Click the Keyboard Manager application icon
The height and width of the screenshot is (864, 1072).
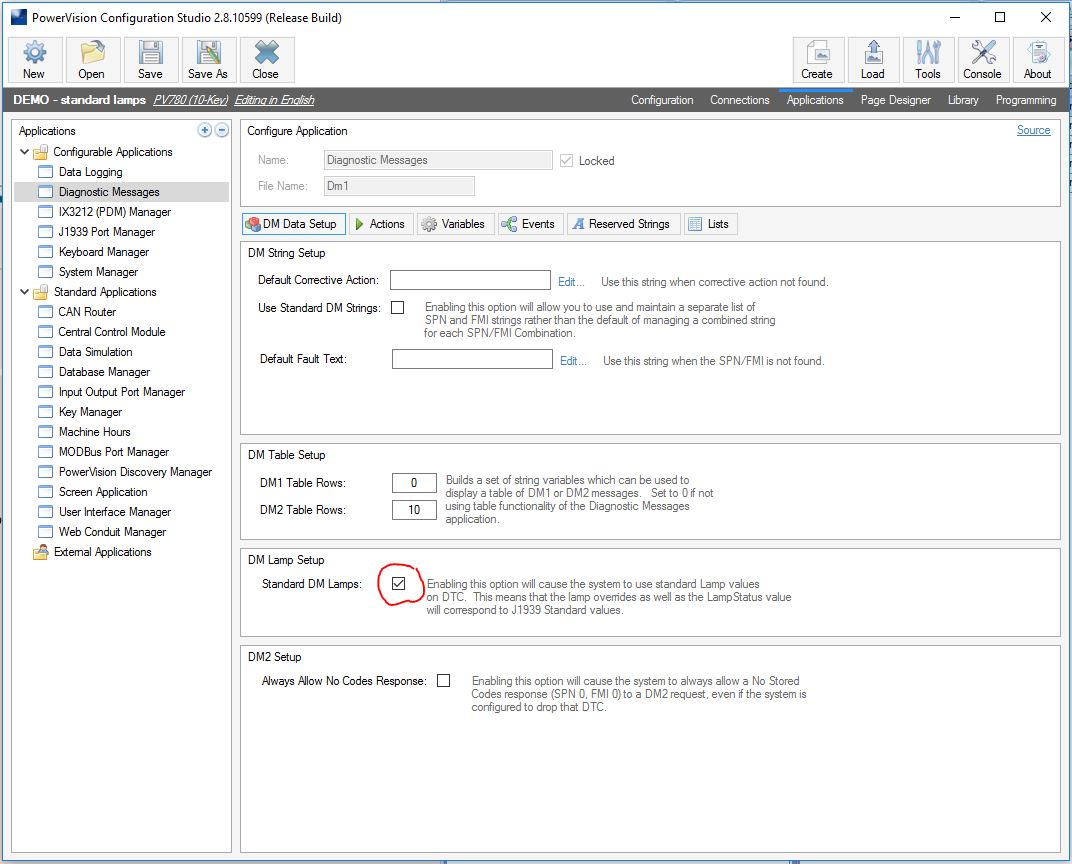pos(45,252)
